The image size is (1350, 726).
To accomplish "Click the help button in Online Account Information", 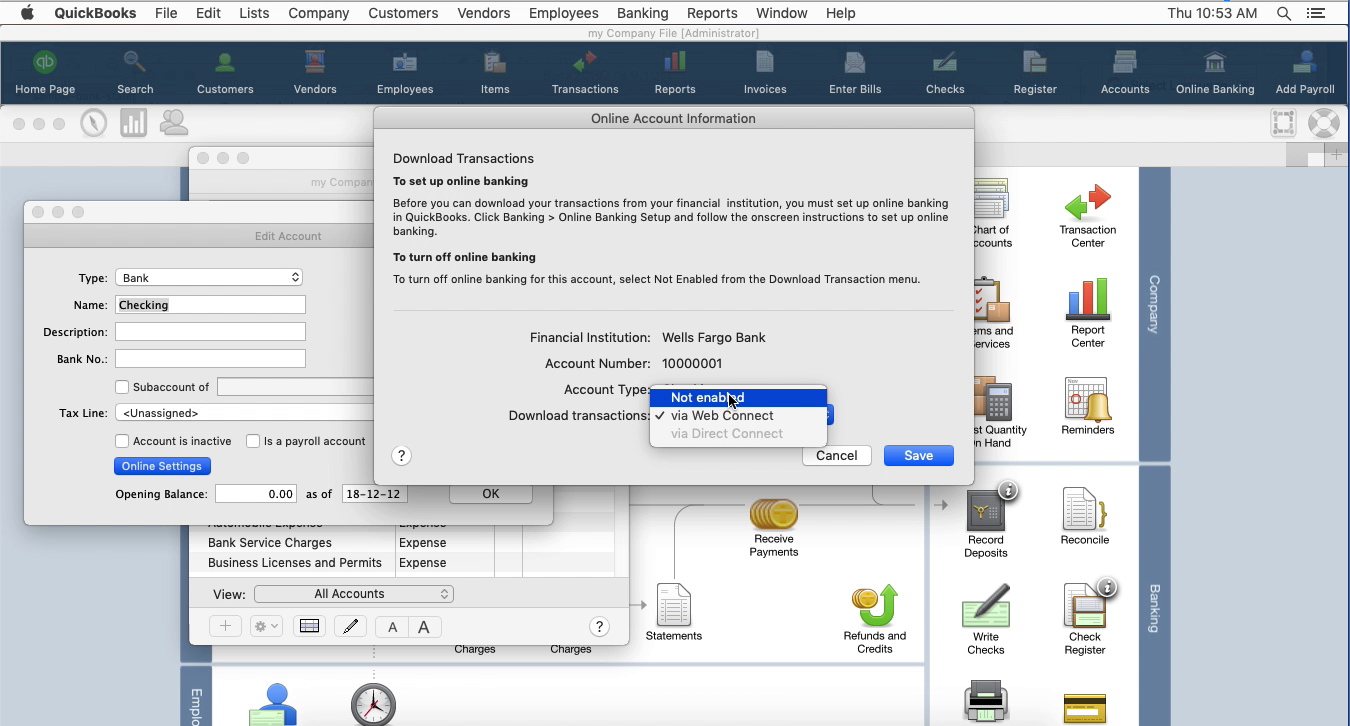I will point(401,456).
